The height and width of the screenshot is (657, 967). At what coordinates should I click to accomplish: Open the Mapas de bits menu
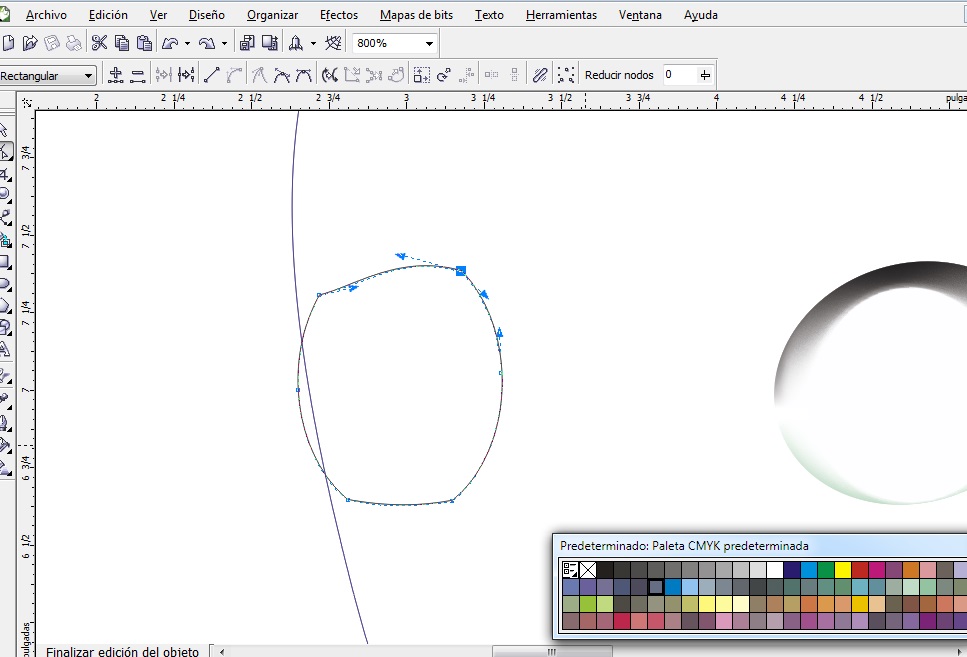(417, 15)
